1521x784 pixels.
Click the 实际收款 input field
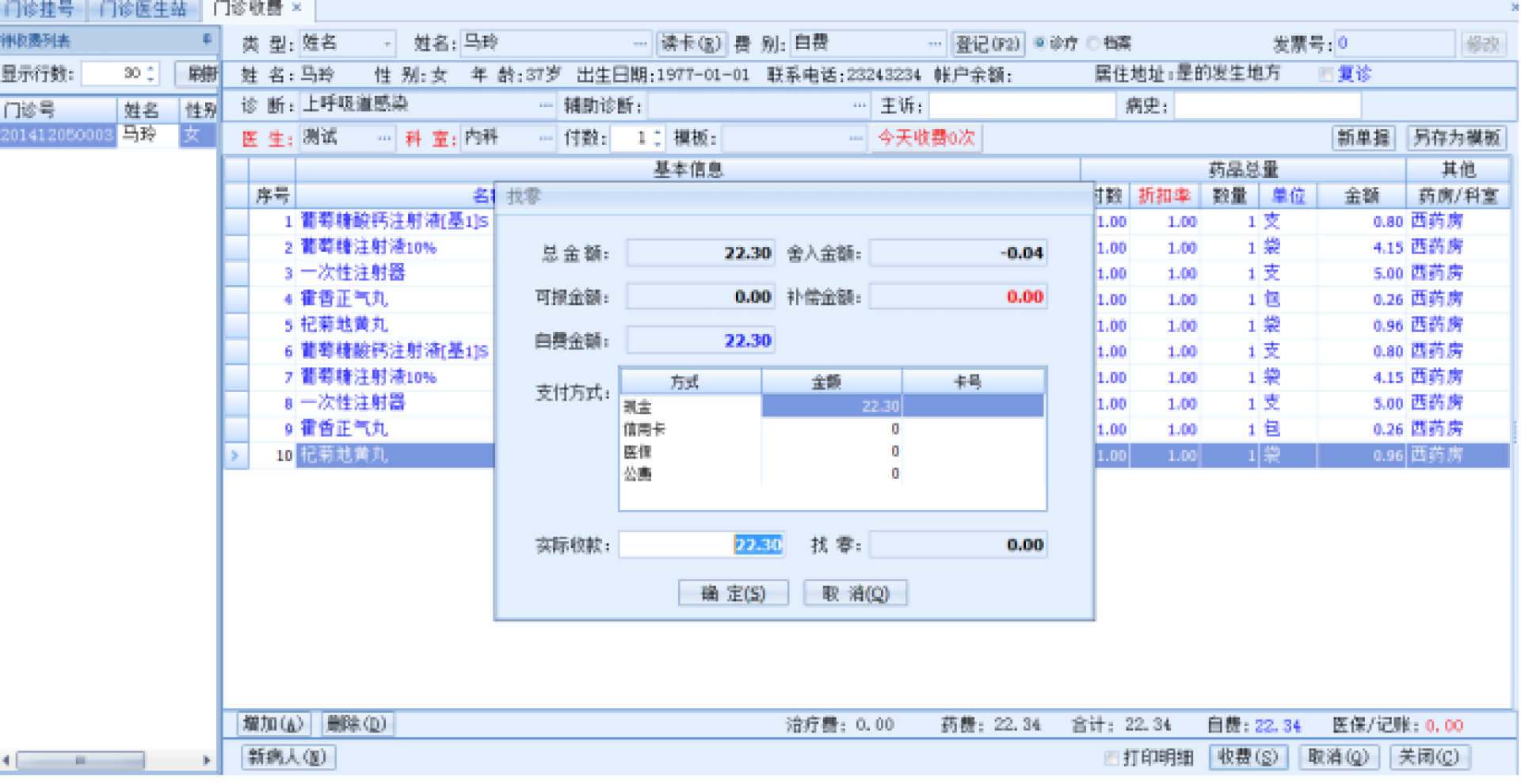(701, 545)
